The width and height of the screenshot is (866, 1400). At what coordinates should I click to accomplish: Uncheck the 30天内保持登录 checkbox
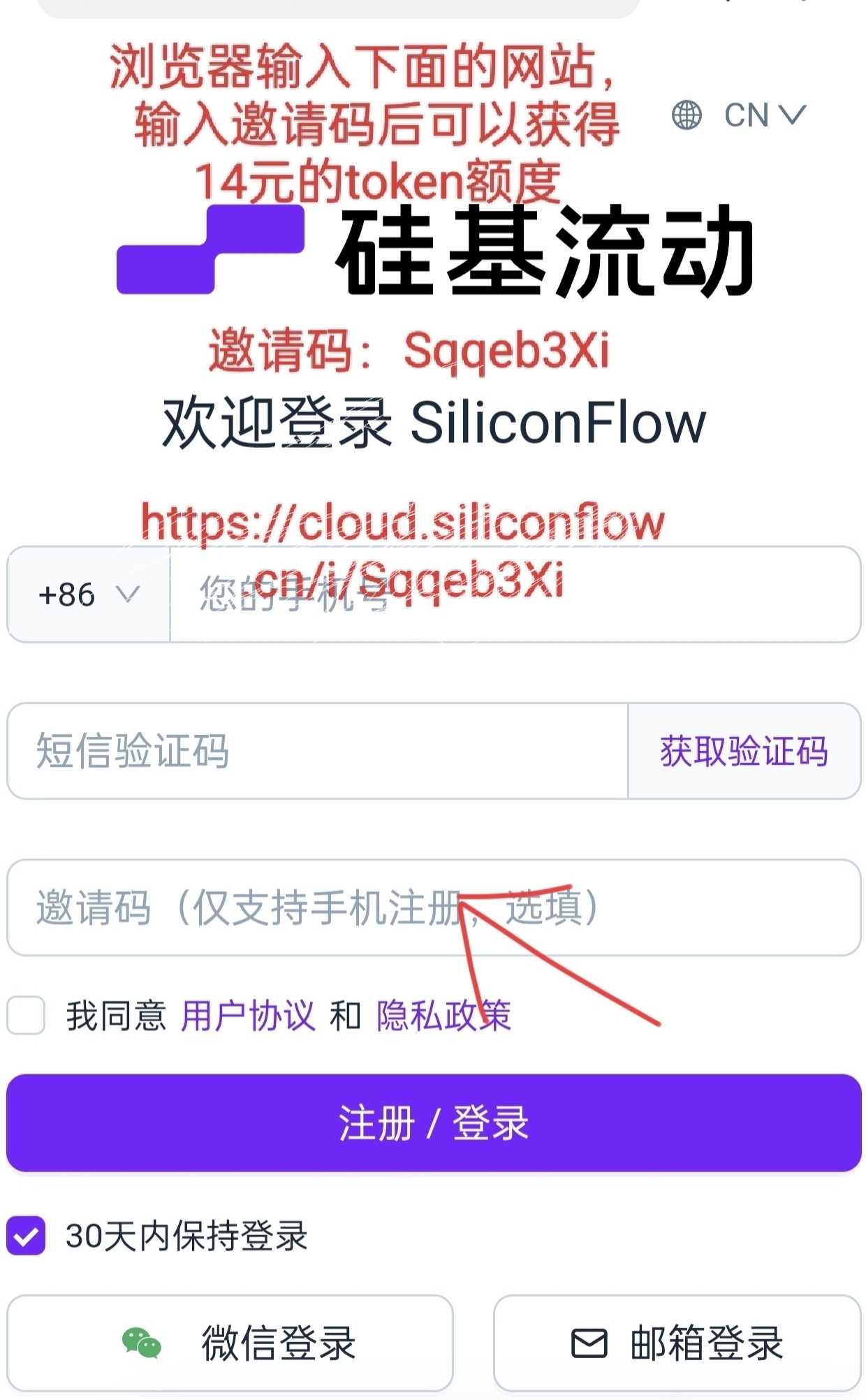click(x=27, y=1235)
